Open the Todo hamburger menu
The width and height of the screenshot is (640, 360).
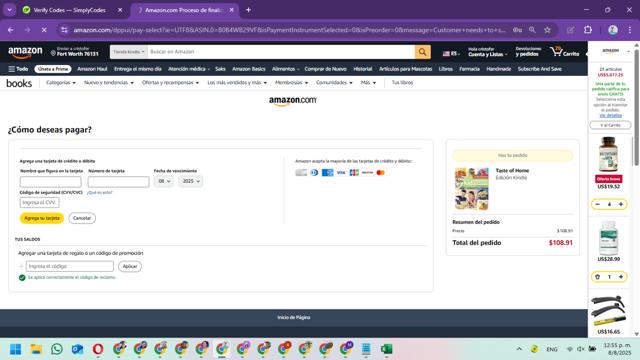coord(18,69)
